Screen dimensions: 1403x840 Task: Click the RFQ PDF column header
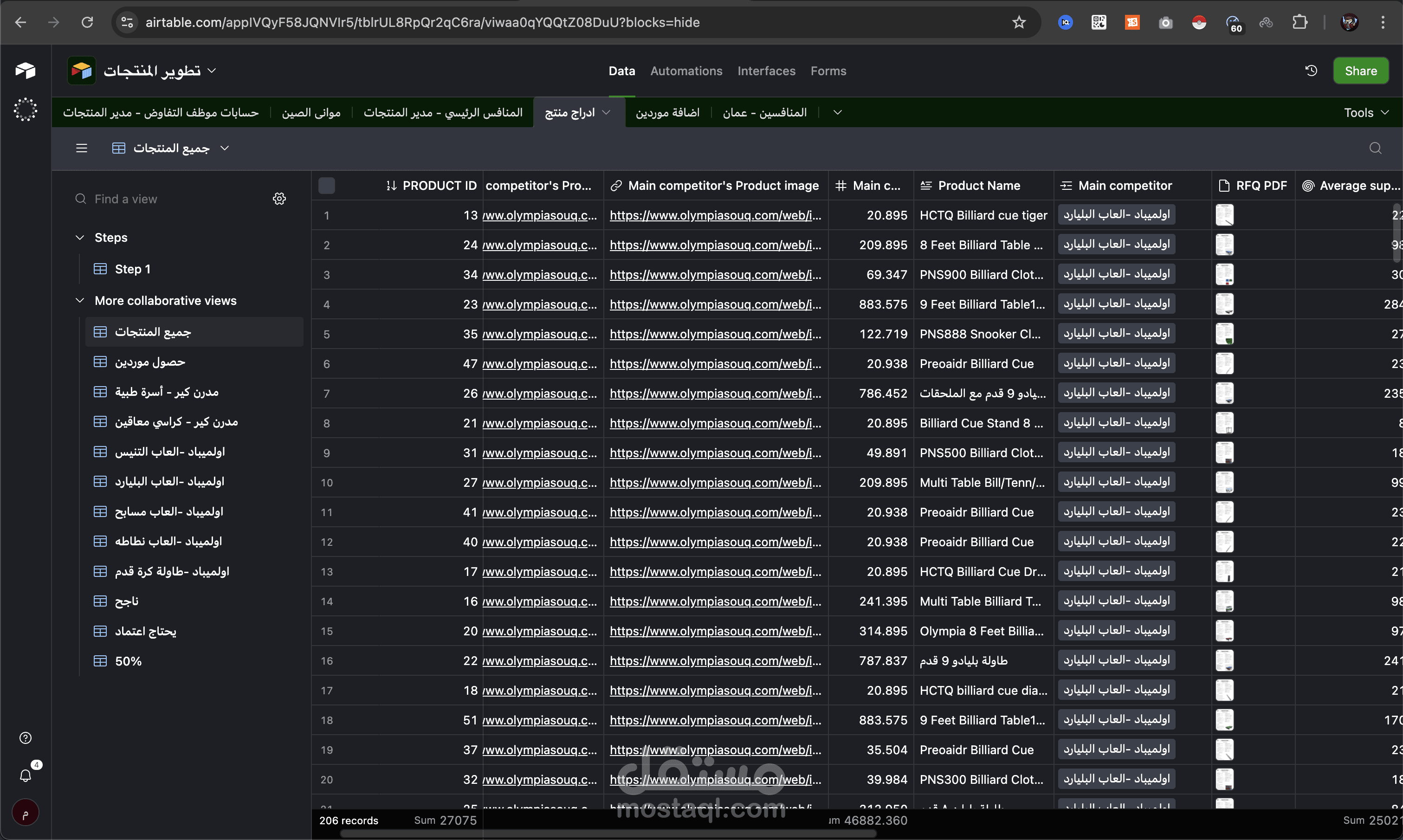pyautogui.click(x=1253, y=186)
